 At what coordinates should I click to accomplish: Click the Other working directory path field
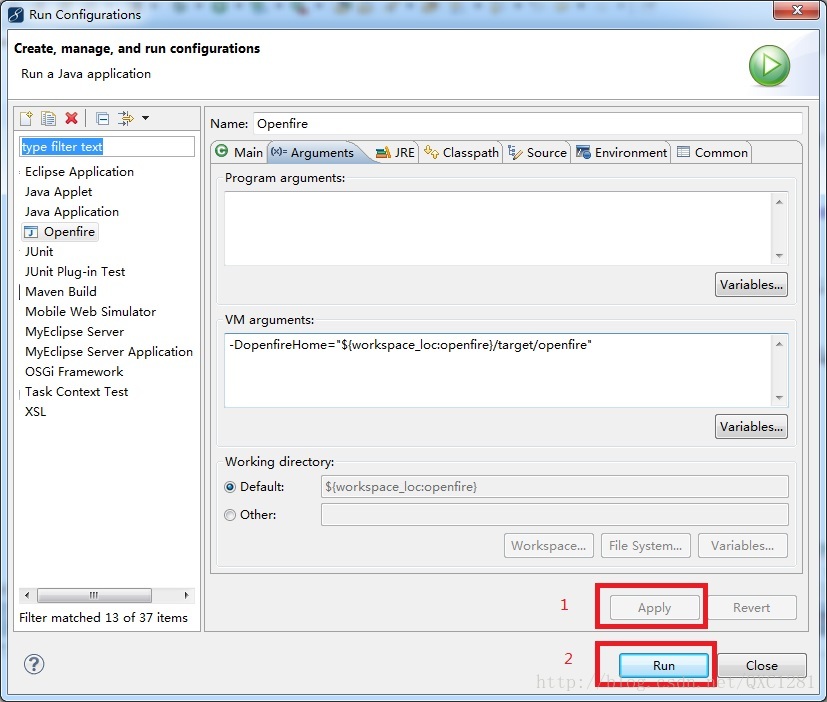pyautogui.click(x=554, y=515)
